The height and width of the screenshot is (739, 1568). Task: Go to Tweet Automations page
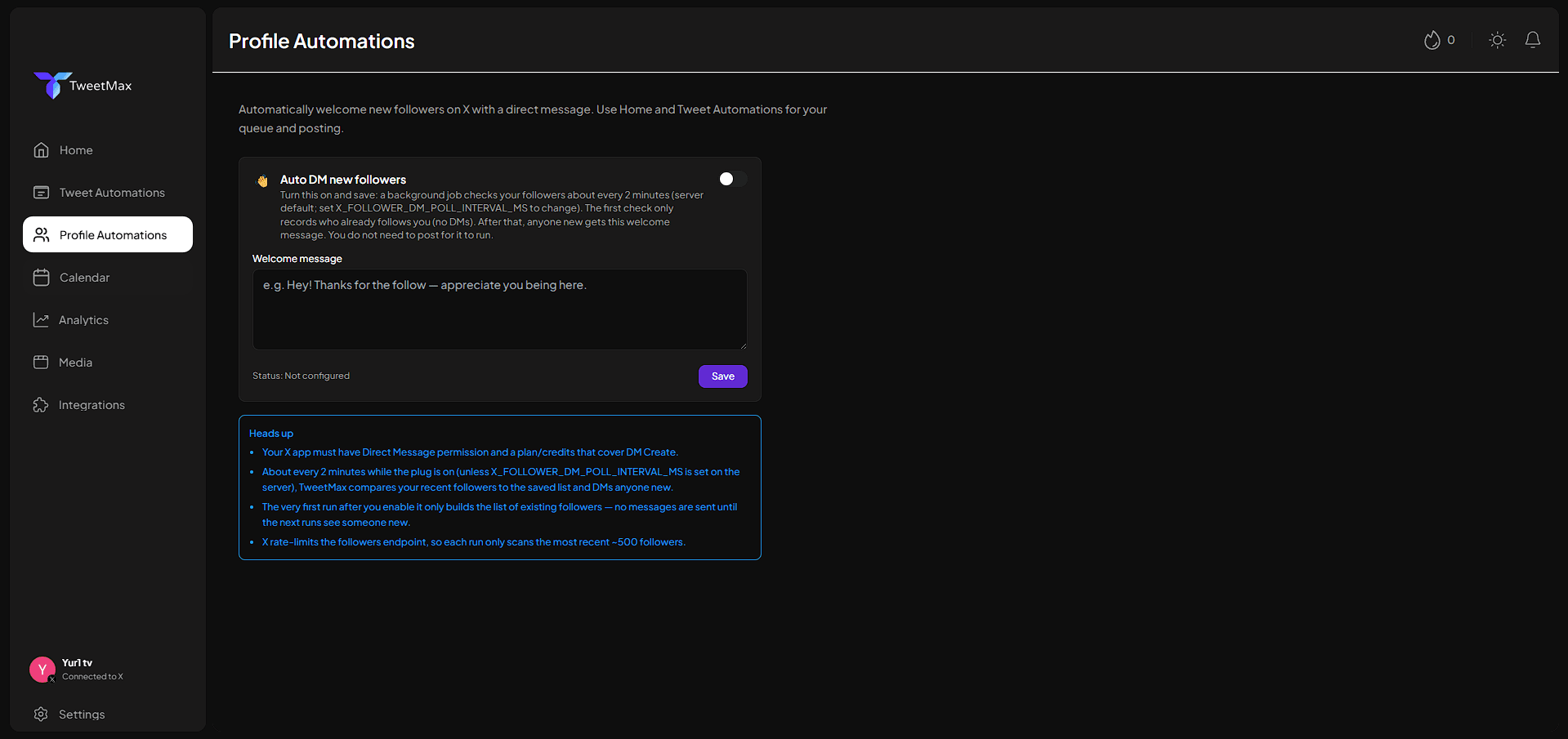(x=108, y=193)
